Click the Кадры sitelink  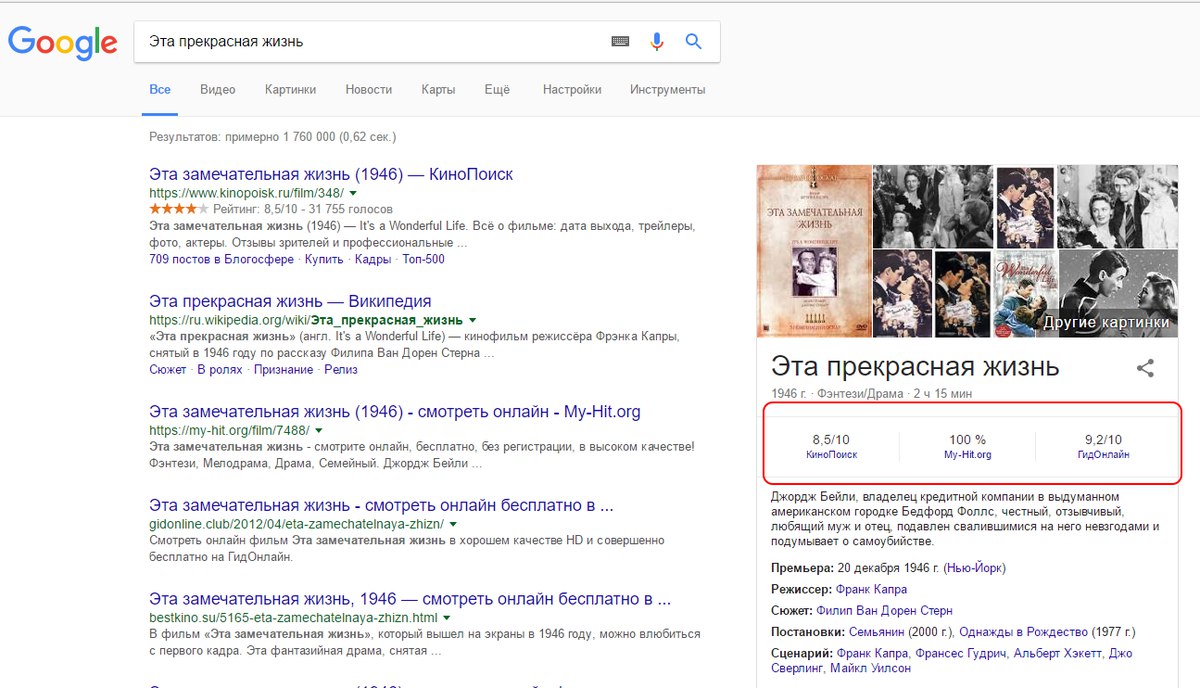point(373,259)
